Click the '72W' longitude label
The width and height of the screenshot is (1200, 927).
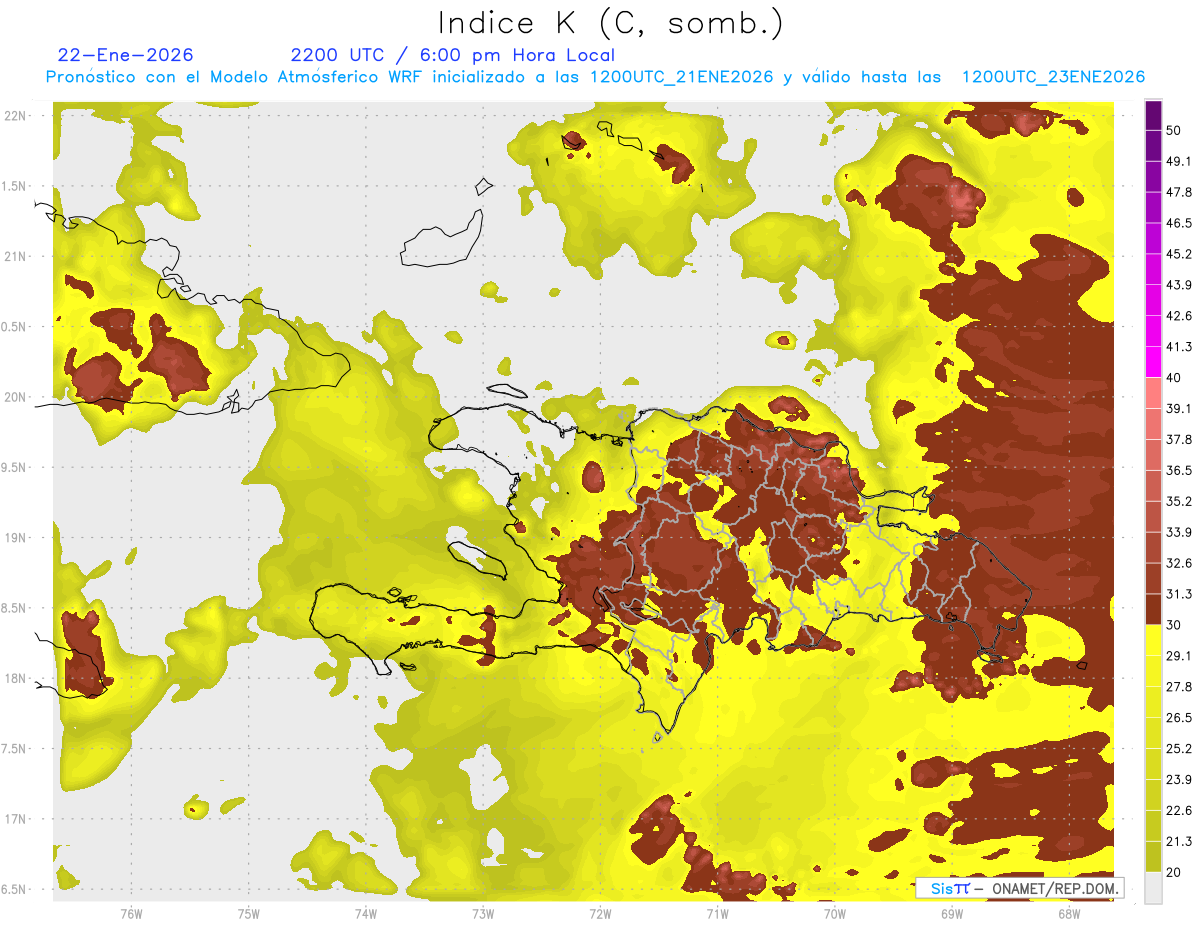click(600, 913)
